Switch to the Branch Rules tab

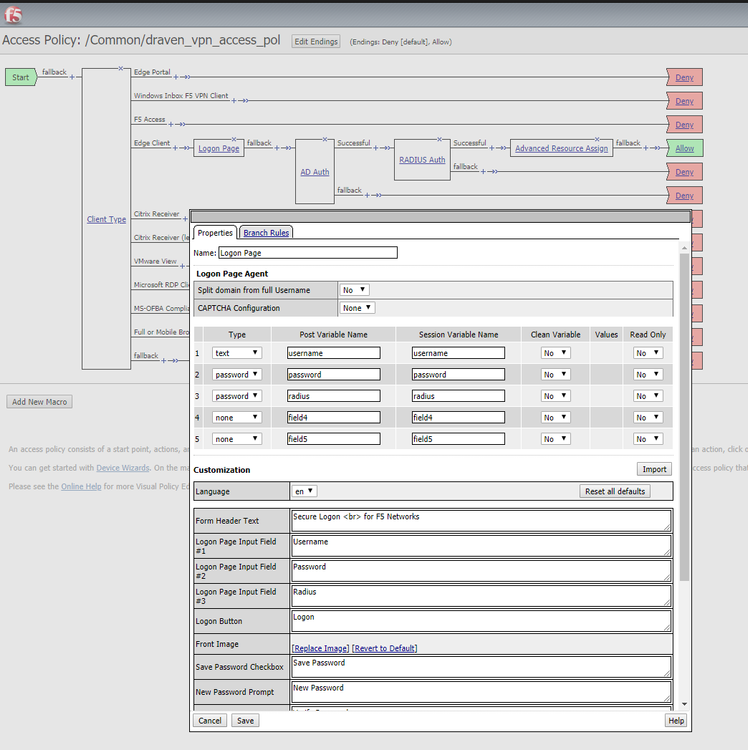266,232
